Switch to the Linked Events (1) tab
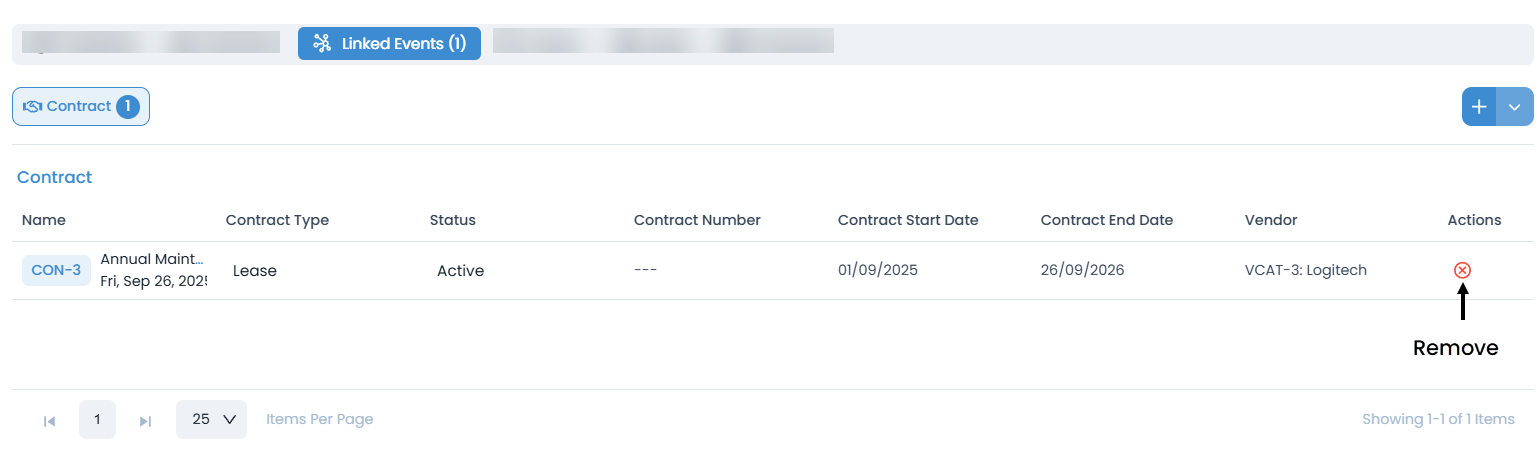This screenshot has width=1539, height=472. tap(389, 44)
